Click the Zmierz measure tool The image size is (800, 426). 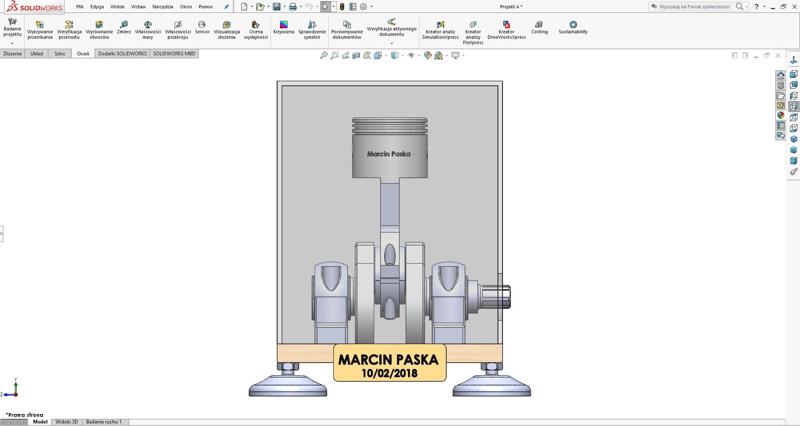(124, 24)
